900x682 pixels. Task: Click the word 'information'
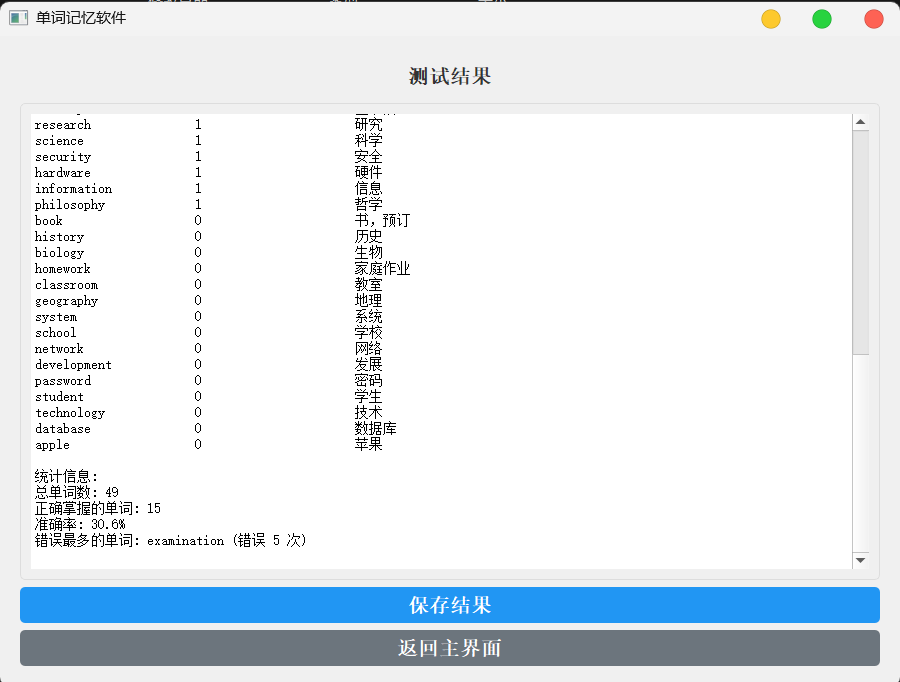tap(73, 189)
